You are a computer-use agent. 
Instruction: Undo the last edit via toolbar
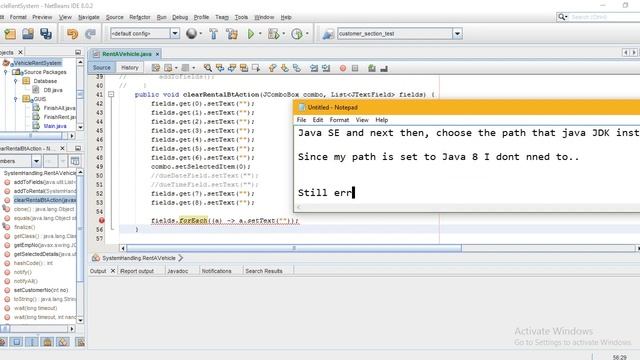(x=72, y=34)
